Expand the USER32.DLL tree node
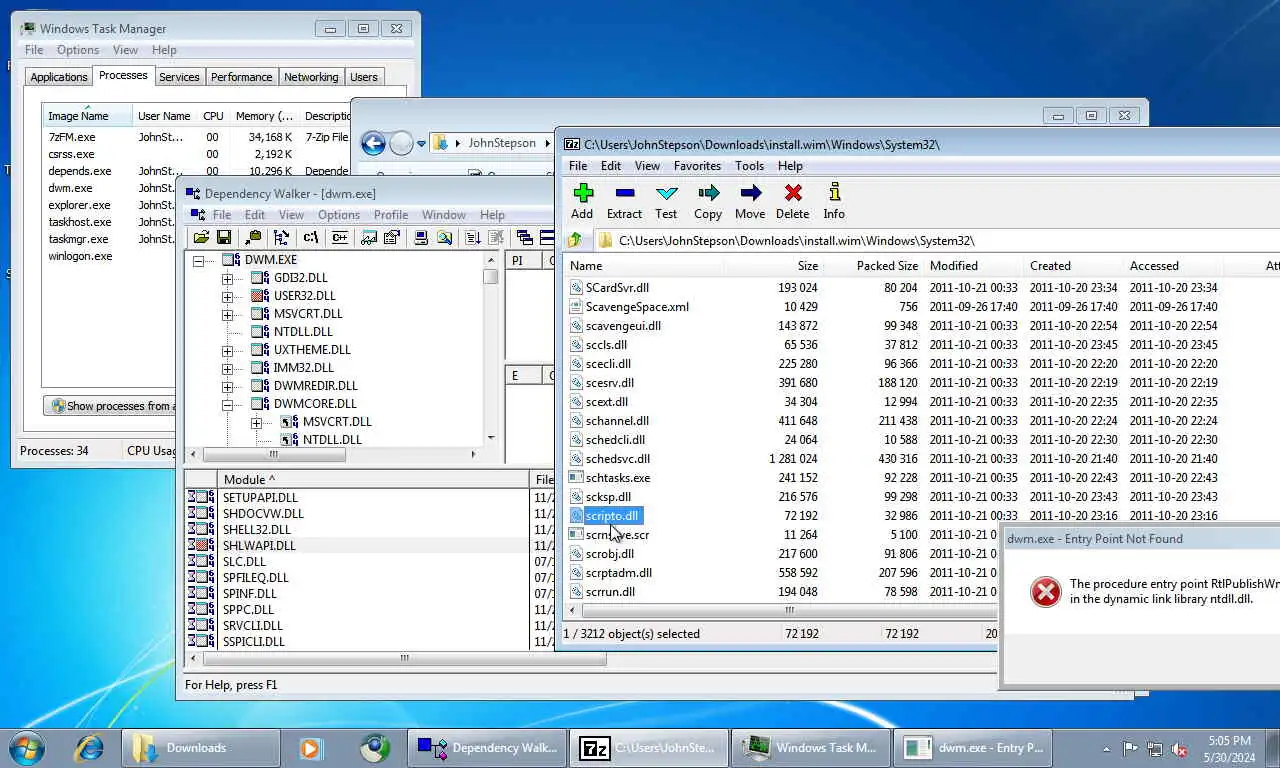 (227, 296)
